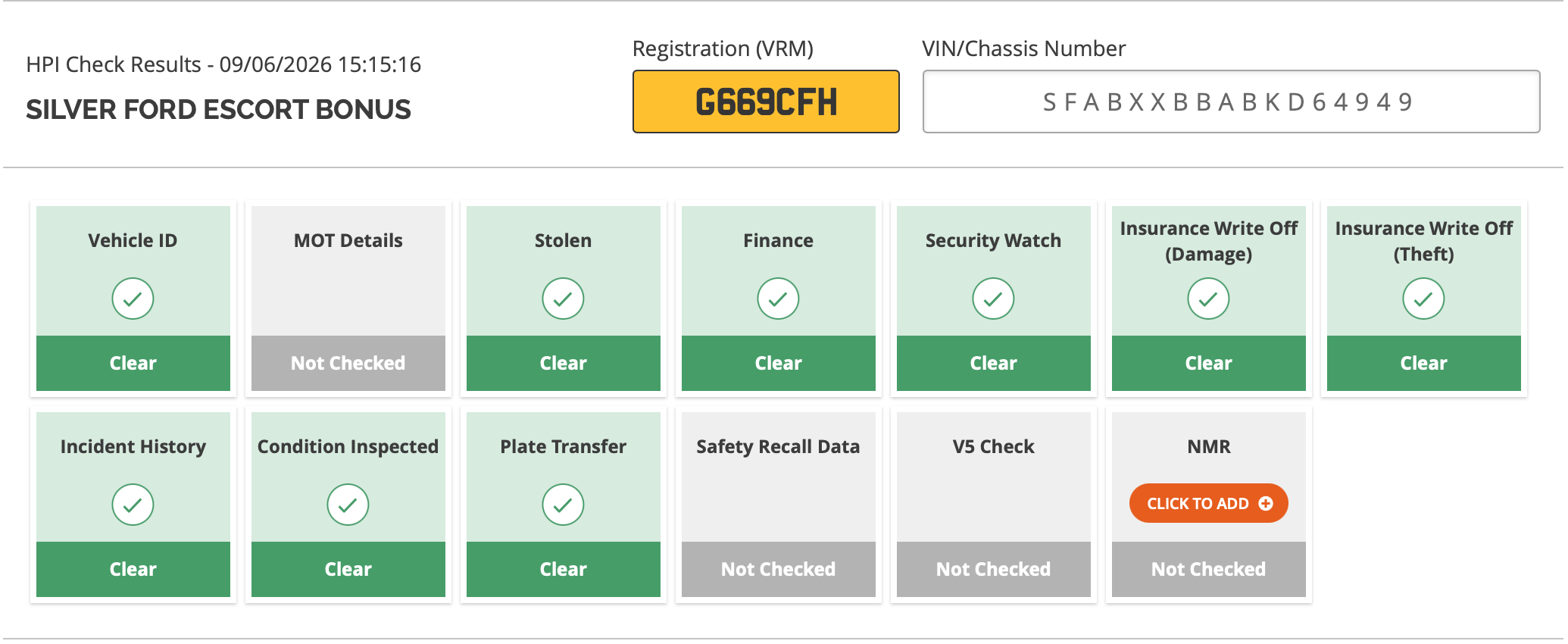Image resolution: width=1568 pixels, height=644 pixels.
Task: Select the Clear bar under Vehicle ID
Action: pos(133,363)
